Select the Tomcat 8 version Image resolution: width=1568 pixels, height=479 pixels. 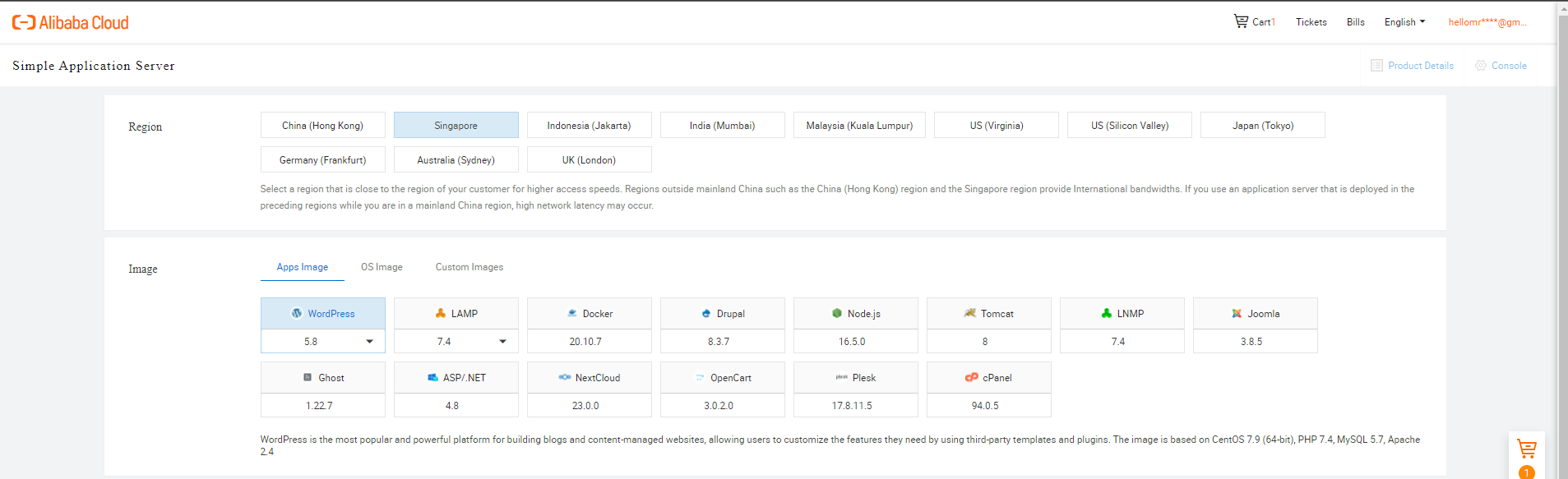[x=989, y=341]
